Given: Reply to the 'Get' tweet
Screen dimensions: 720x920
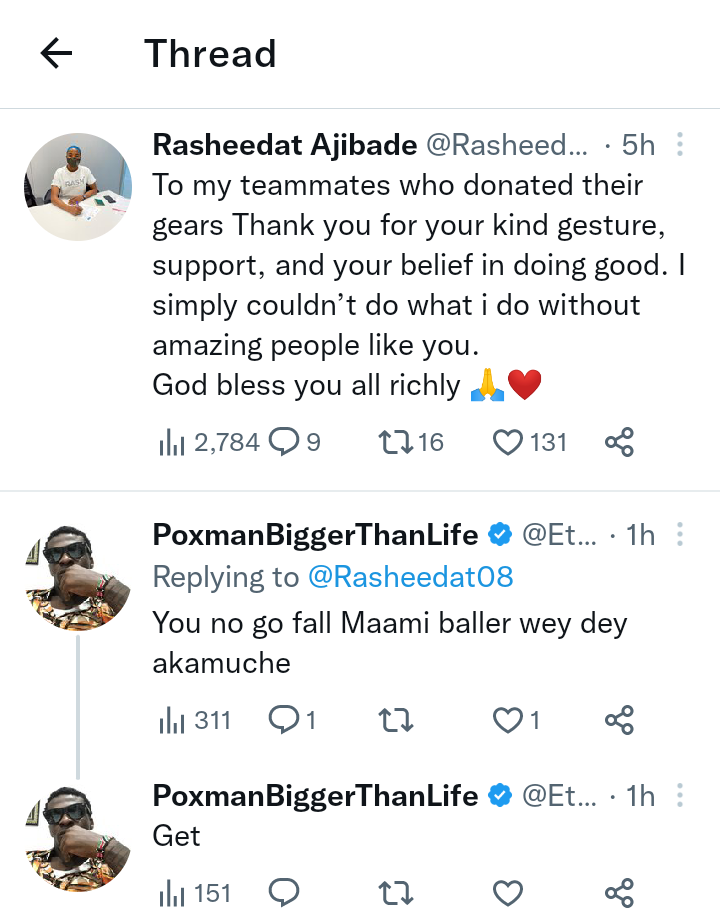Looking at the screenshot, I should click(285, 892).
